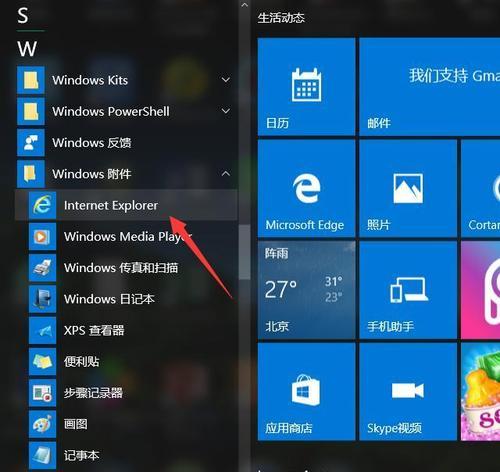Expand the Windows Kits folder chevron
The image size is (500, 472).
(x=226, y=80)
